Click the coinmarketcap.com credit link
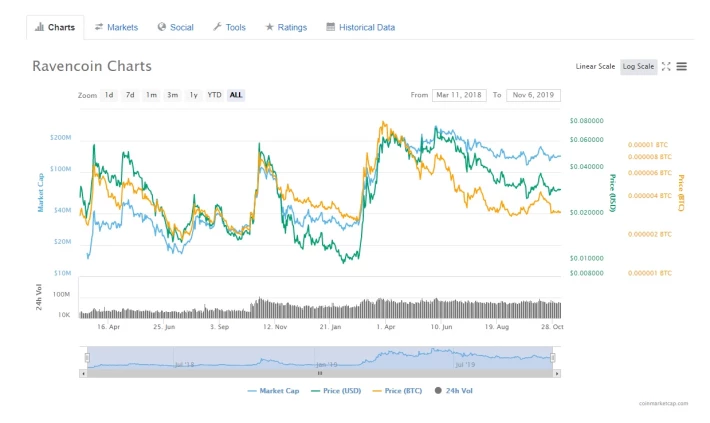The height and width of the screenshot is (423, 710). click(x=663, y=403)
